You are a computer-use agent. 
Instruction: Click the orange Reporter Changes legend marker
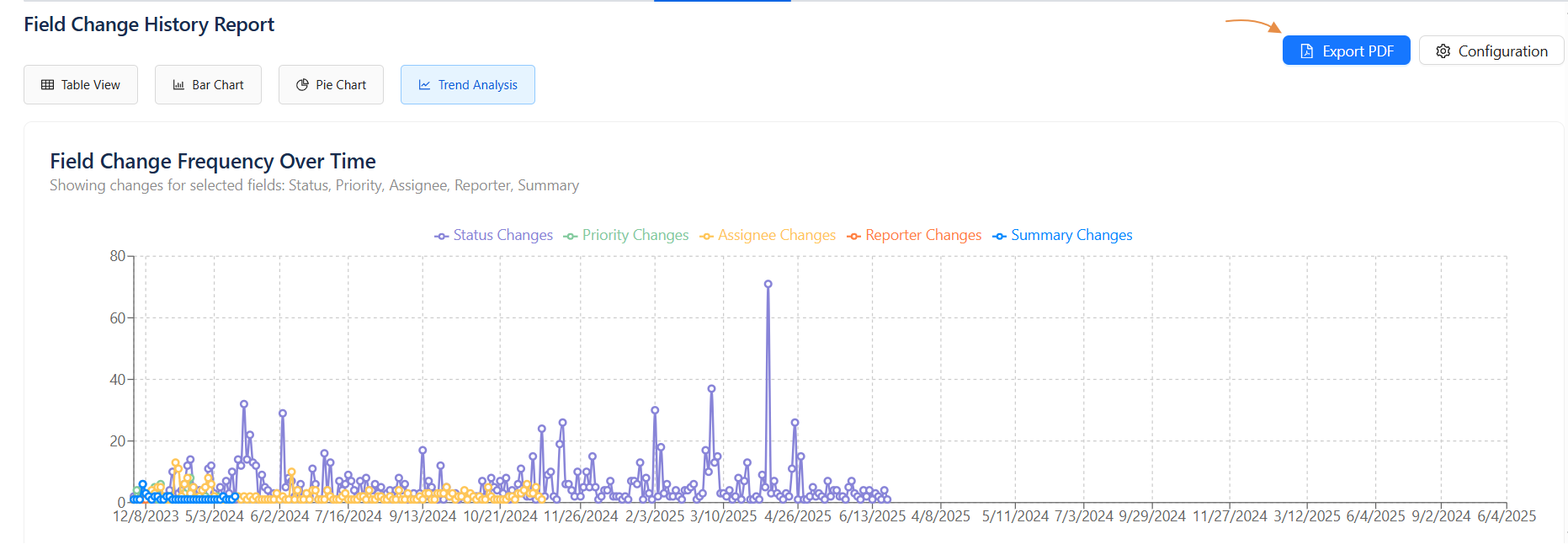[x=853, y=236]
